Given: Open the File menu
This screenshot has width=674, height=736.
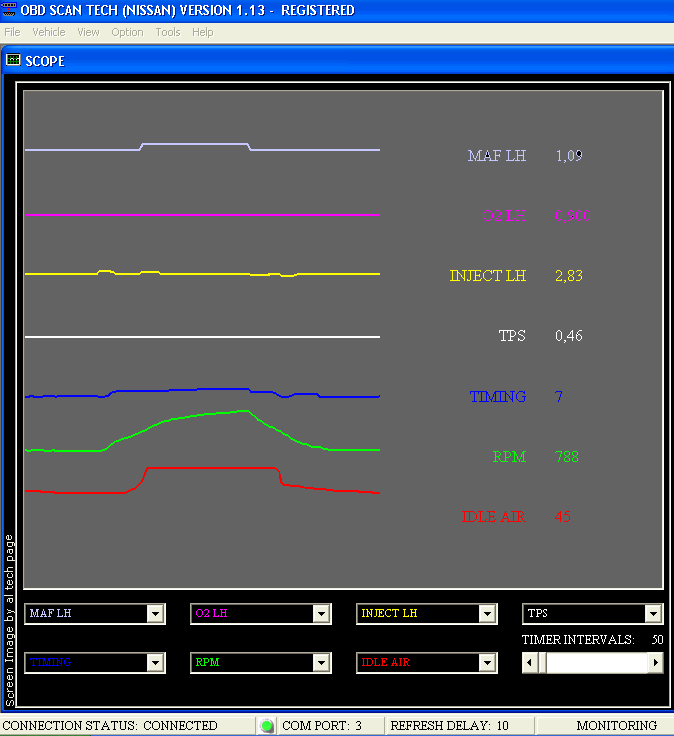Looking at the screenshot, I should click(x=12, y=32).
